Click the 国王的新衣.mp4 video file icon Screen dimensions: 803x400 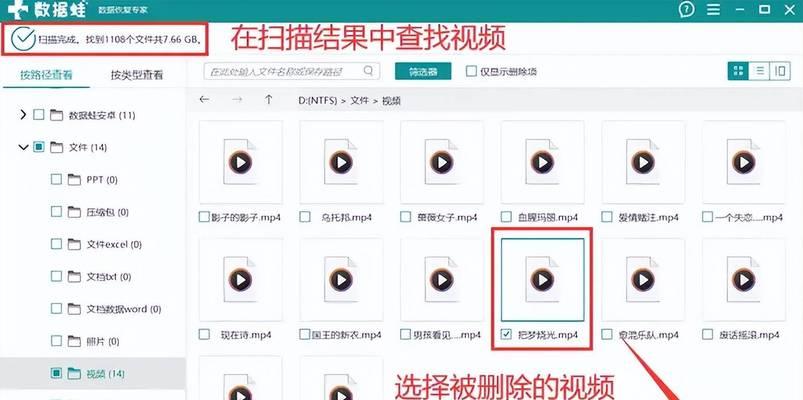click(x=341, y=280)
